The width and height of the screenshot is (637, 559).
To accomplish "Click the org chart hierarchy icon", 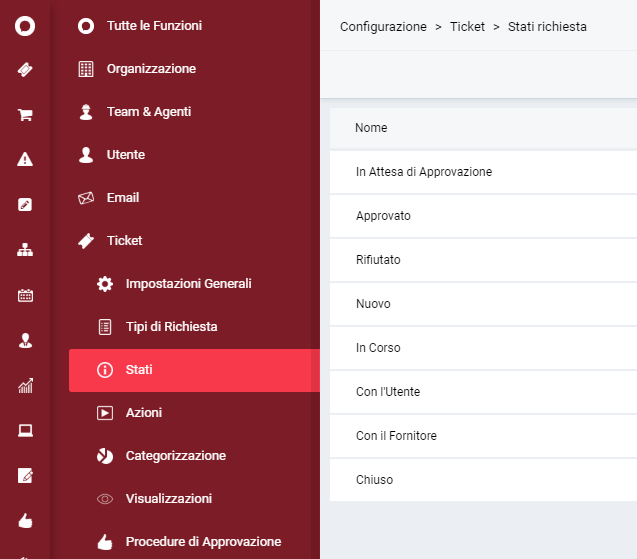I will (x=25, y=249).
